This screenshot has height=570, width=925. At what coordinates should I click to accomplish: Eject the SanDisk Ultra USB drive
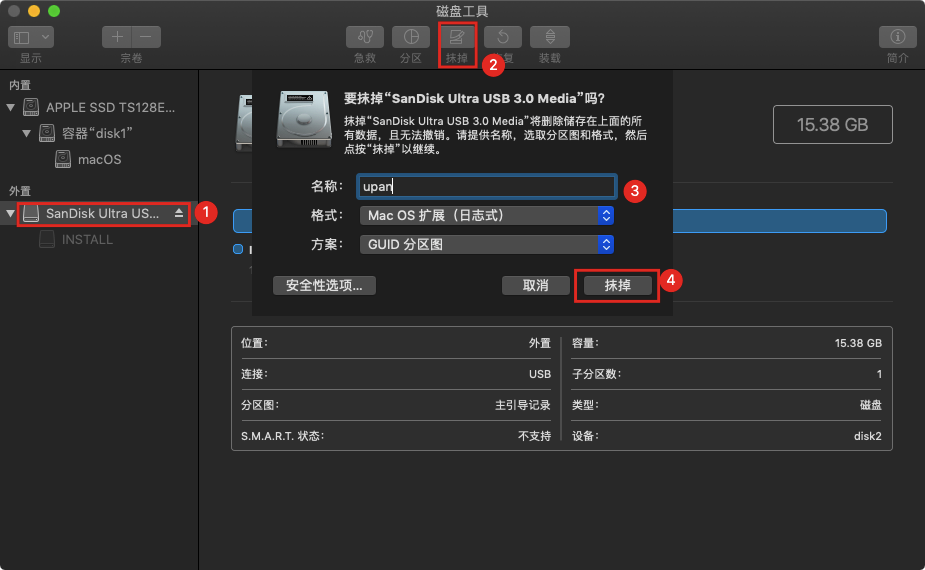(179, 213)
